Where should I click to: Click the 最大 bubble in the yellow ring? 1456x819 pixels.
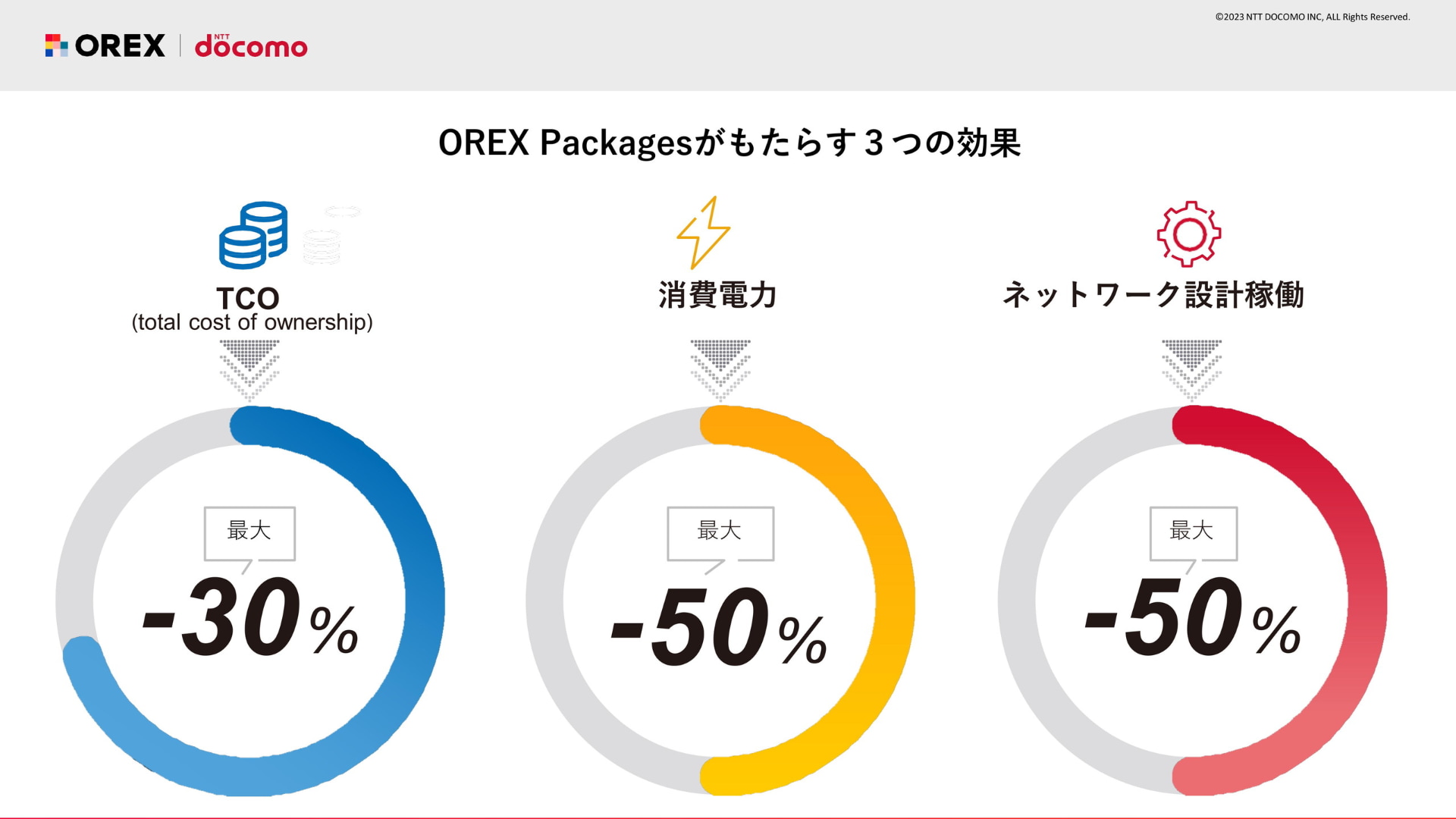coord(720,532)
